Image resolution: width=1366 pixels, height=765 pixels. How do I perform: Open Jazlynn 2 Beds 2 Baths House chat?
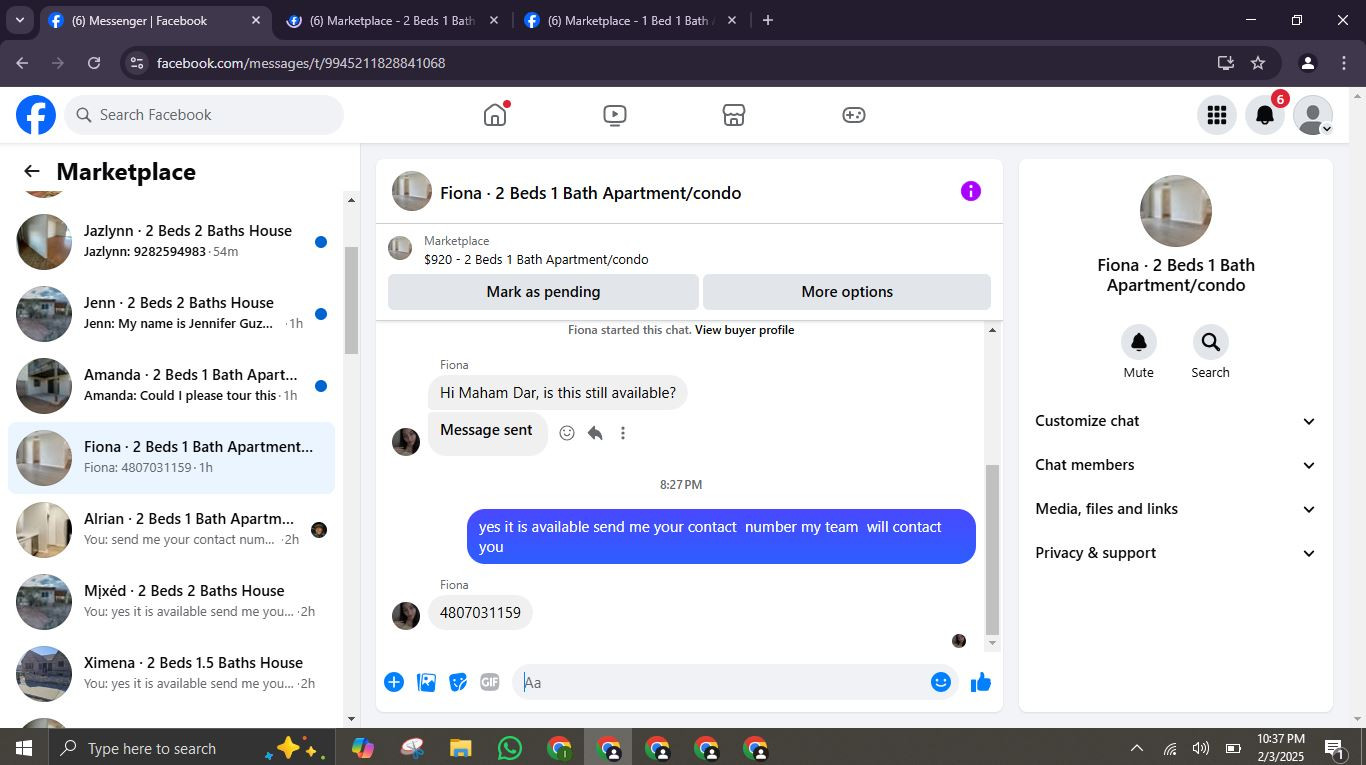(172, 242)
